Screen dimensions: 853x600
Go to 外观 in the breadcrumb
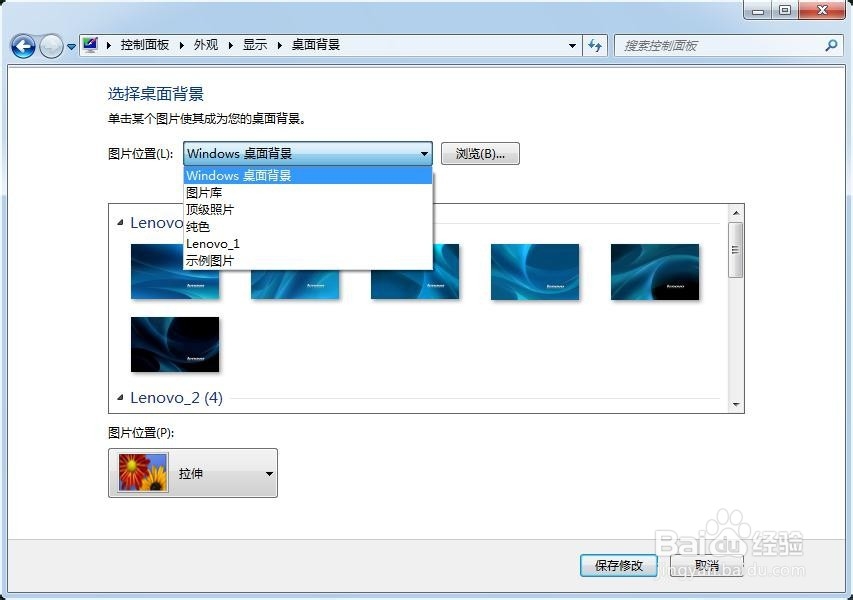coord(206,45)
